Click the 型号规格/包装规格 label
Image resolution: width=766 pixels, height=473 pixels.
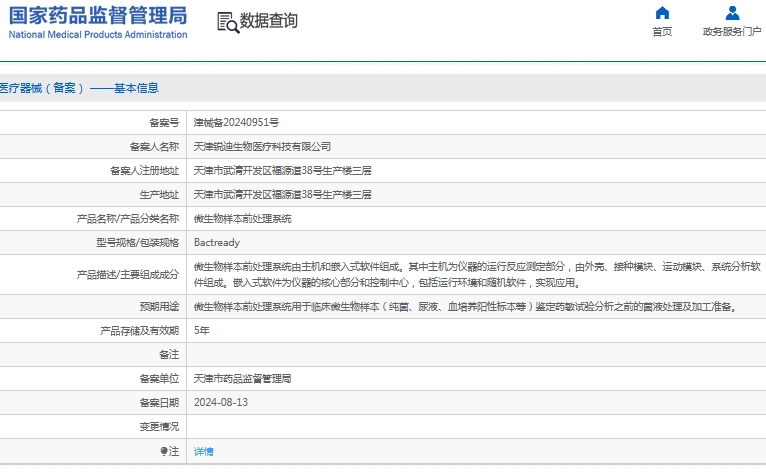[138, 243]
